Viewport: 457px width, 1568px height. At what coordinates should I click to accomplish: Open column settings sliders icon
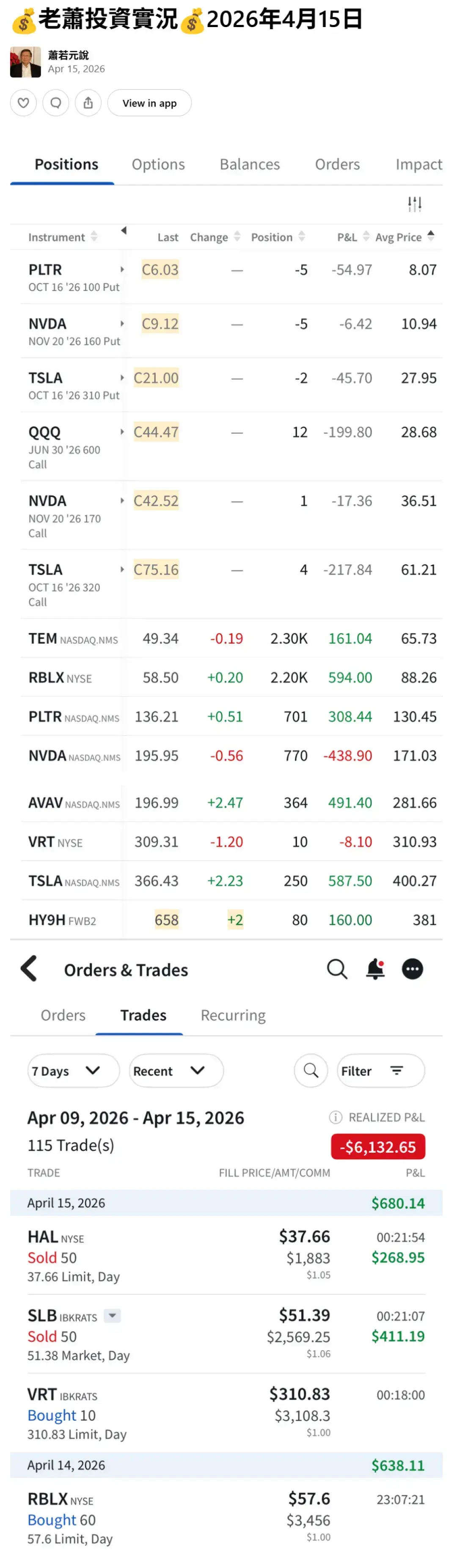pos(414,204)
